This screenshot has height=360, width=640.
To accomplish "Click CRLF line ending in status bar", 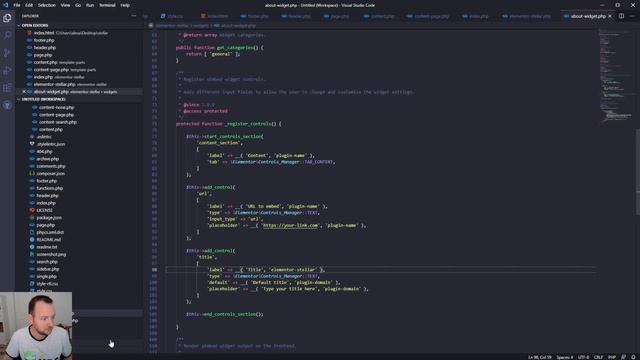I will pyautogui.click(x=598, y=357).
